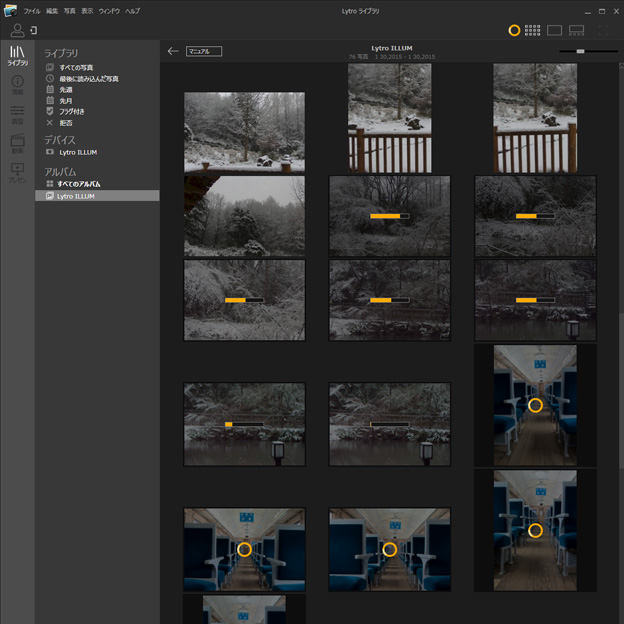
Task: Select Lytro ILLUM under デバイス
Action: coord(77,152)
